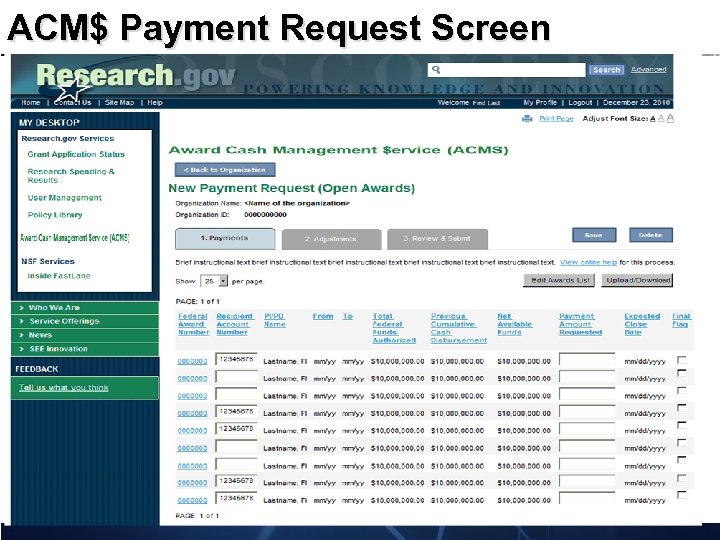
Task: Sort by the To column header
Action: (348, 316)
